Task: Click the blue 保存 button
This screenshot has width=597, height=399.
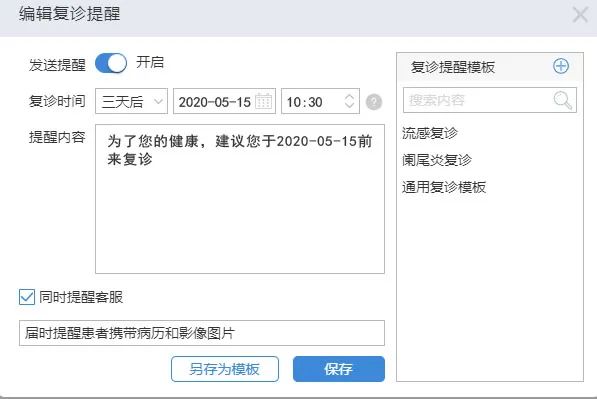Action: tap(339, 369)
